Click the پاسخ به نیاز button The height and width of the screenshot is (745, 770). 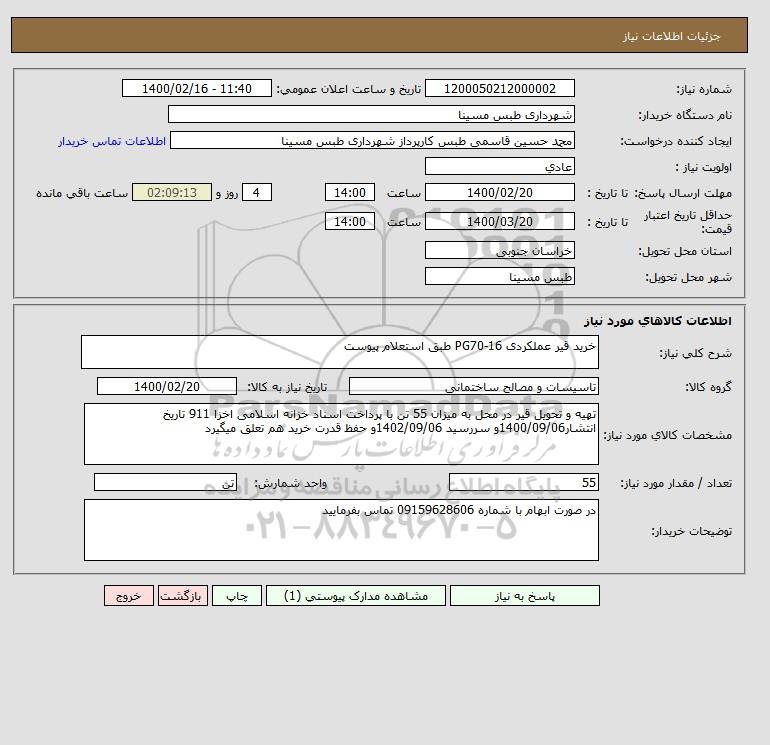(x=524, y=596)
